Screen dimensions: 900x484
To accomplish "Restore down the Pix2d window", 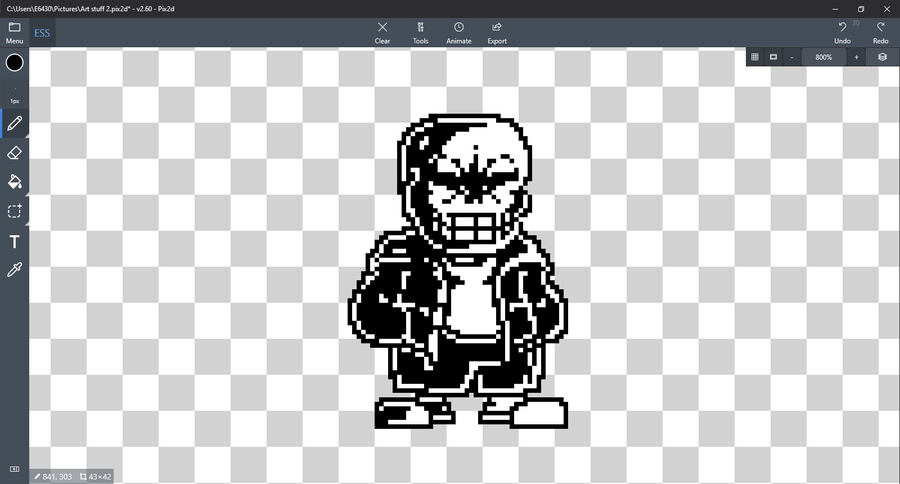I will pyautogui.click(x=861, y=9).
